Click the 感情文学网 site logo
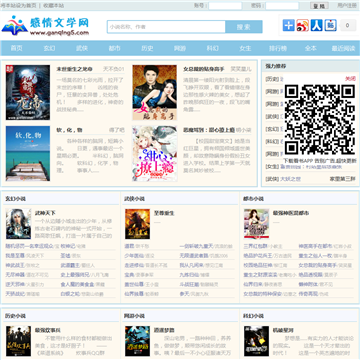 (x=45, y=25)
